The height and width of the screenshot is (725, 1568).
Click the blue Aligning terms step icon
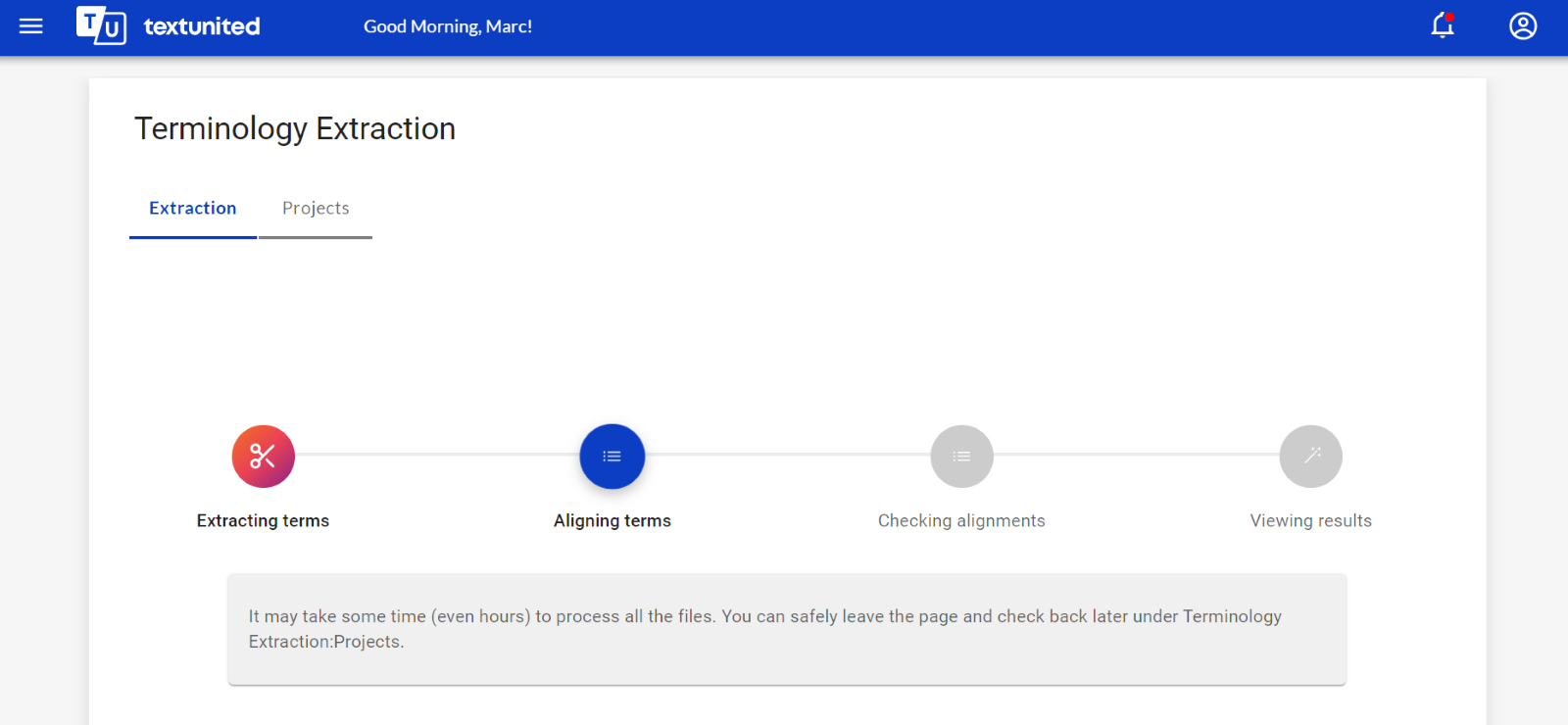click(x=612, y=457)
